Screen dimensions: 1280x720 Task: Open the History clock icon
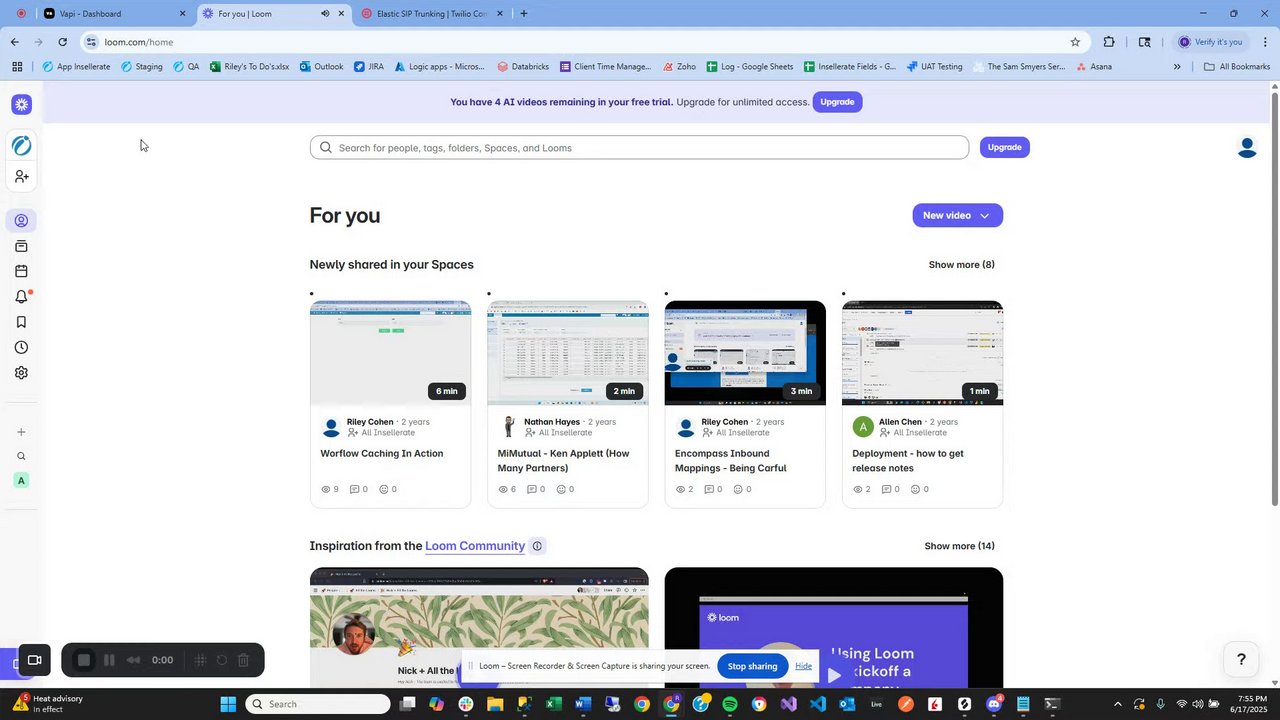[21, 347]
